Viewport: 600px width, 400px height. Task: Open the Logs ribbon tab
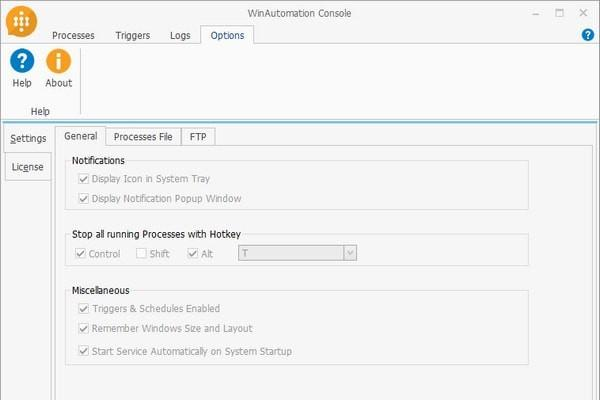pyautogui.click(x=180, y=36)
